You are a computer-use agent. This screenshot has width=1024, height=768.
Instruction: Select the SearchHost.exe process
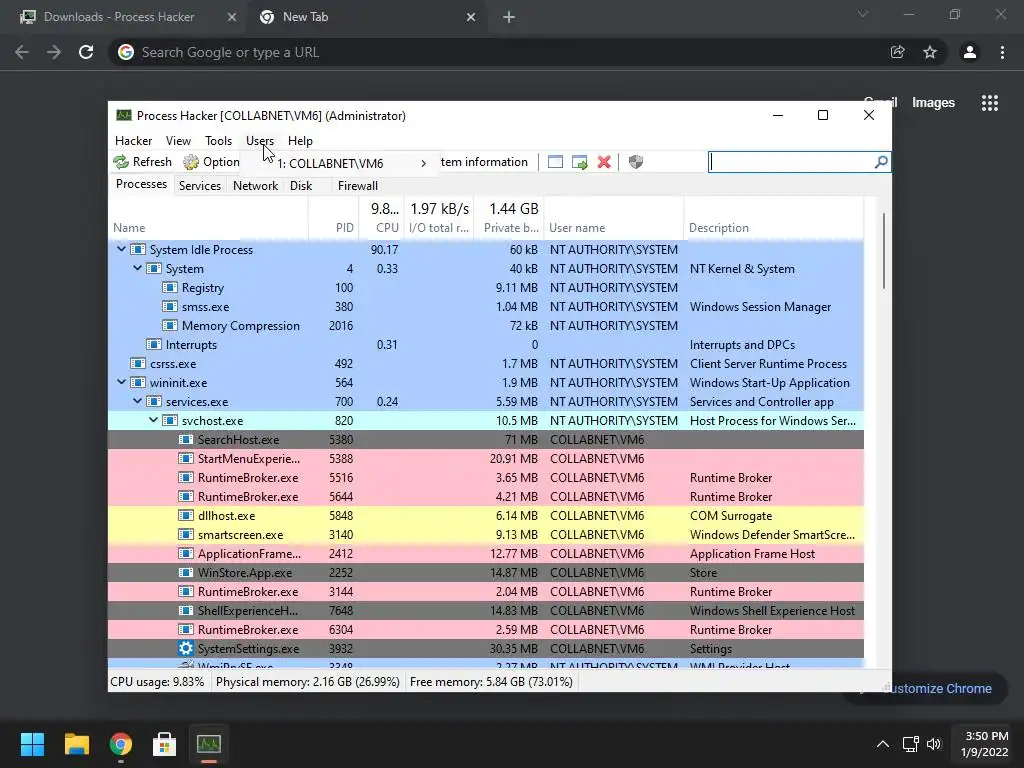click(486, 440)
